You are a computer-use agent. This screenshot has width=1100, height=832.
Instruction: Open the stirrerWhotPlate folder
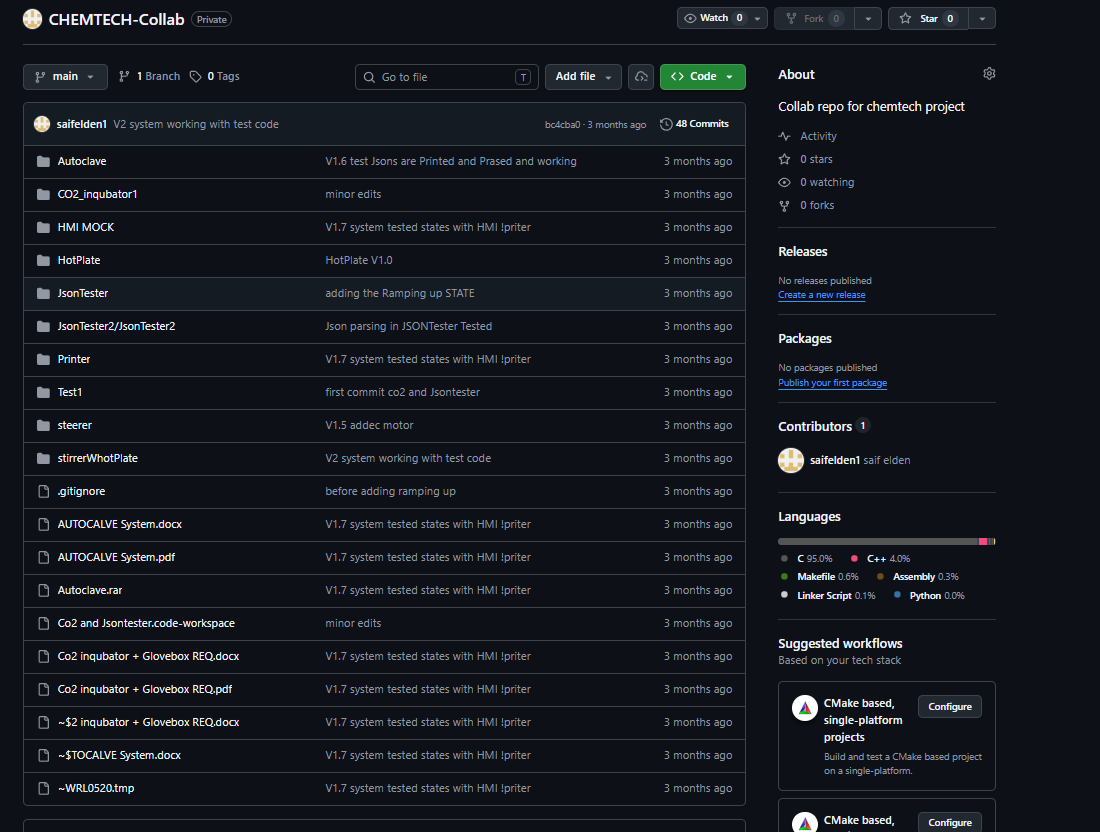[x=98, y=458]
